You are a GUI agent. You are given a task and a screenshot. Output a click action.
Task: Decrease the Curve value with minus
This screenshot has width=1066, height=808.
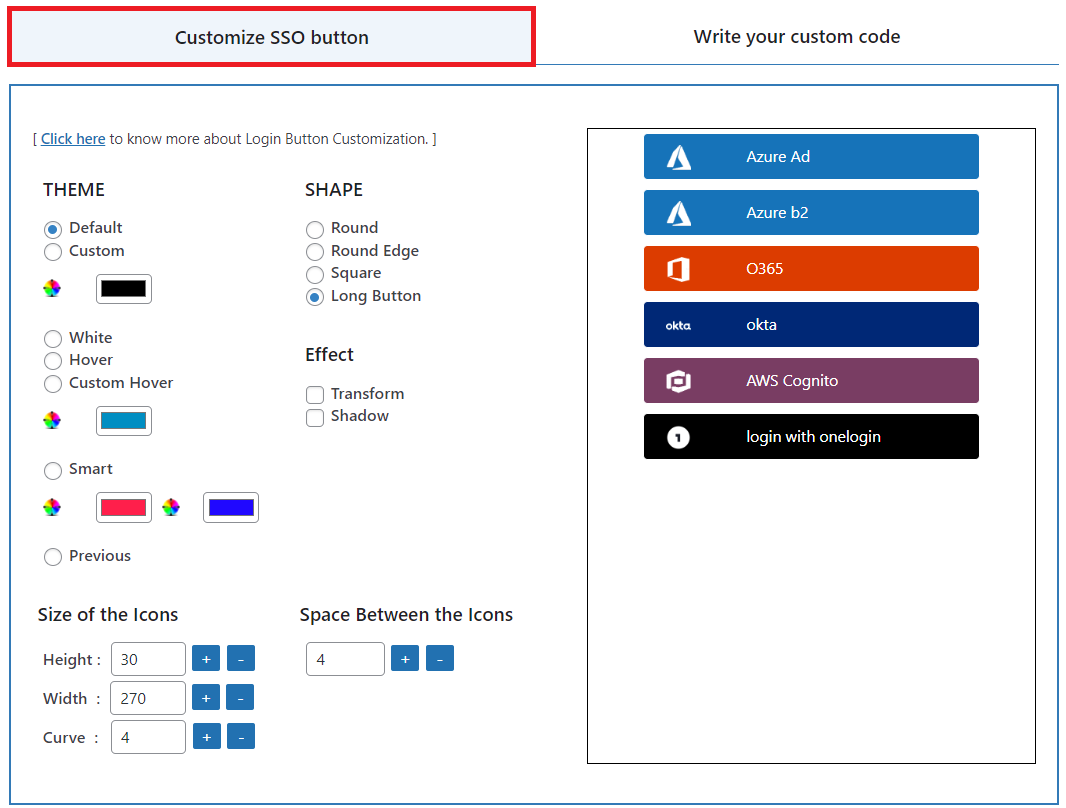pyautogui.click(x=241, y=737)
